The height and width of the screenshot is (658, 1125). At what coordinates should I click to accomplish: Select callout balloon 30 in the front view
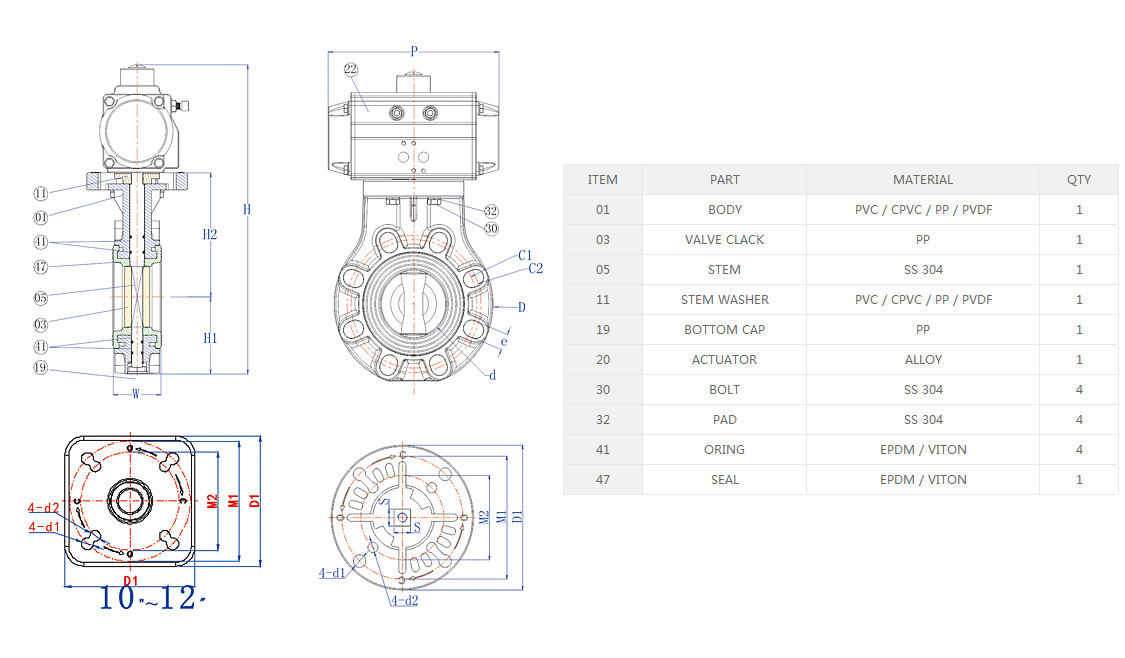491,228
